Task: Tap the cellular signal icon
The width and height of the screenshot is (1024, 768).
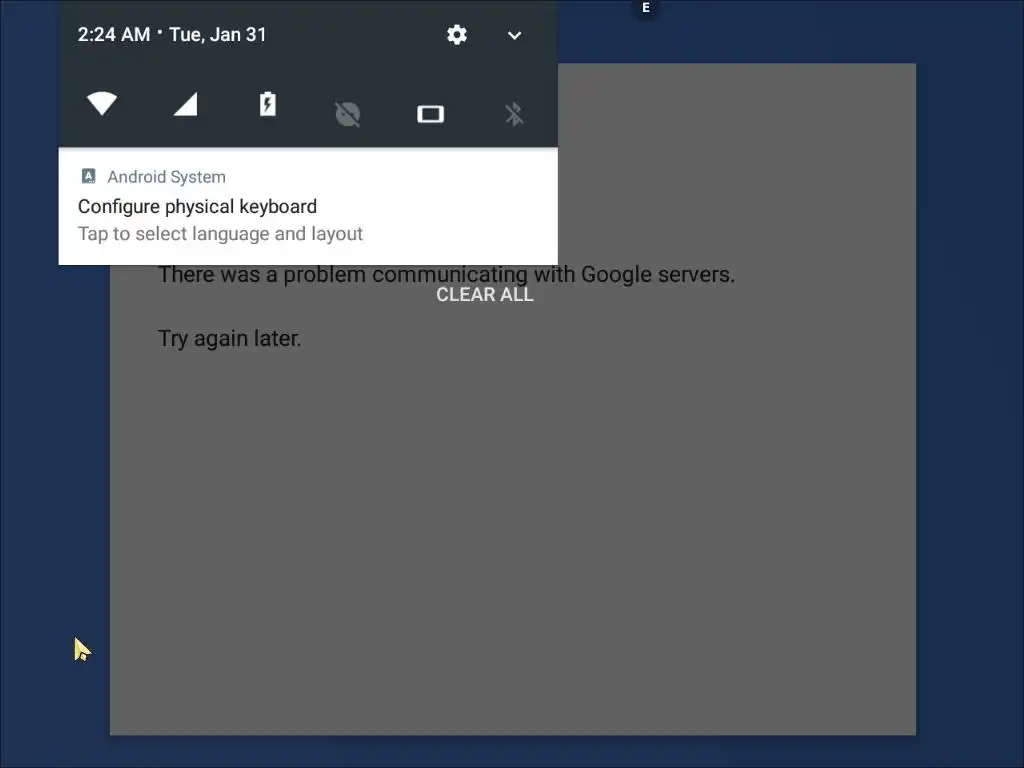Action: [185, 104]
